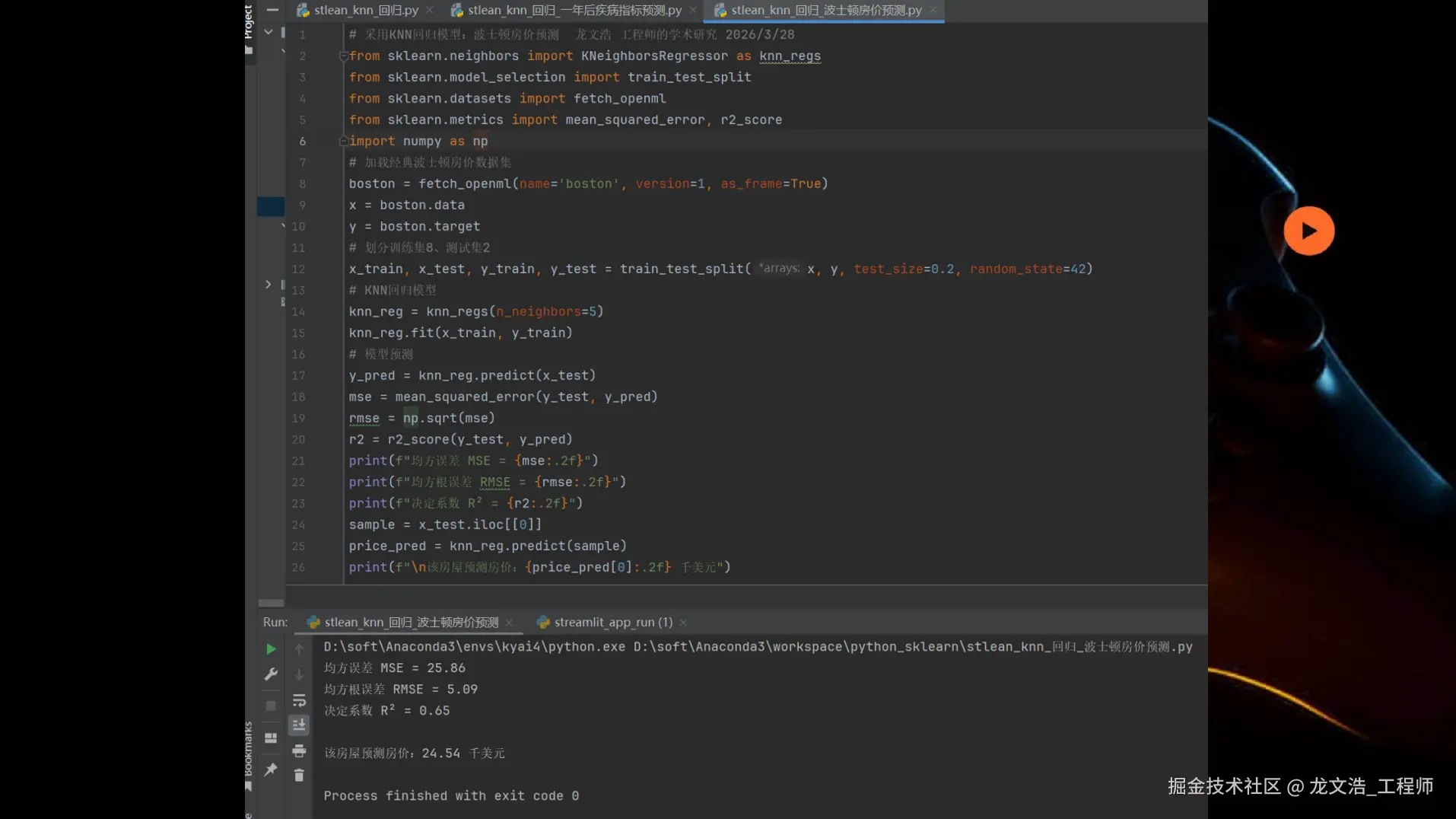Click 'sample = x_test.iloc[[0]]' line
This screenshot has height=819, width=1456.
coord(446,525)
